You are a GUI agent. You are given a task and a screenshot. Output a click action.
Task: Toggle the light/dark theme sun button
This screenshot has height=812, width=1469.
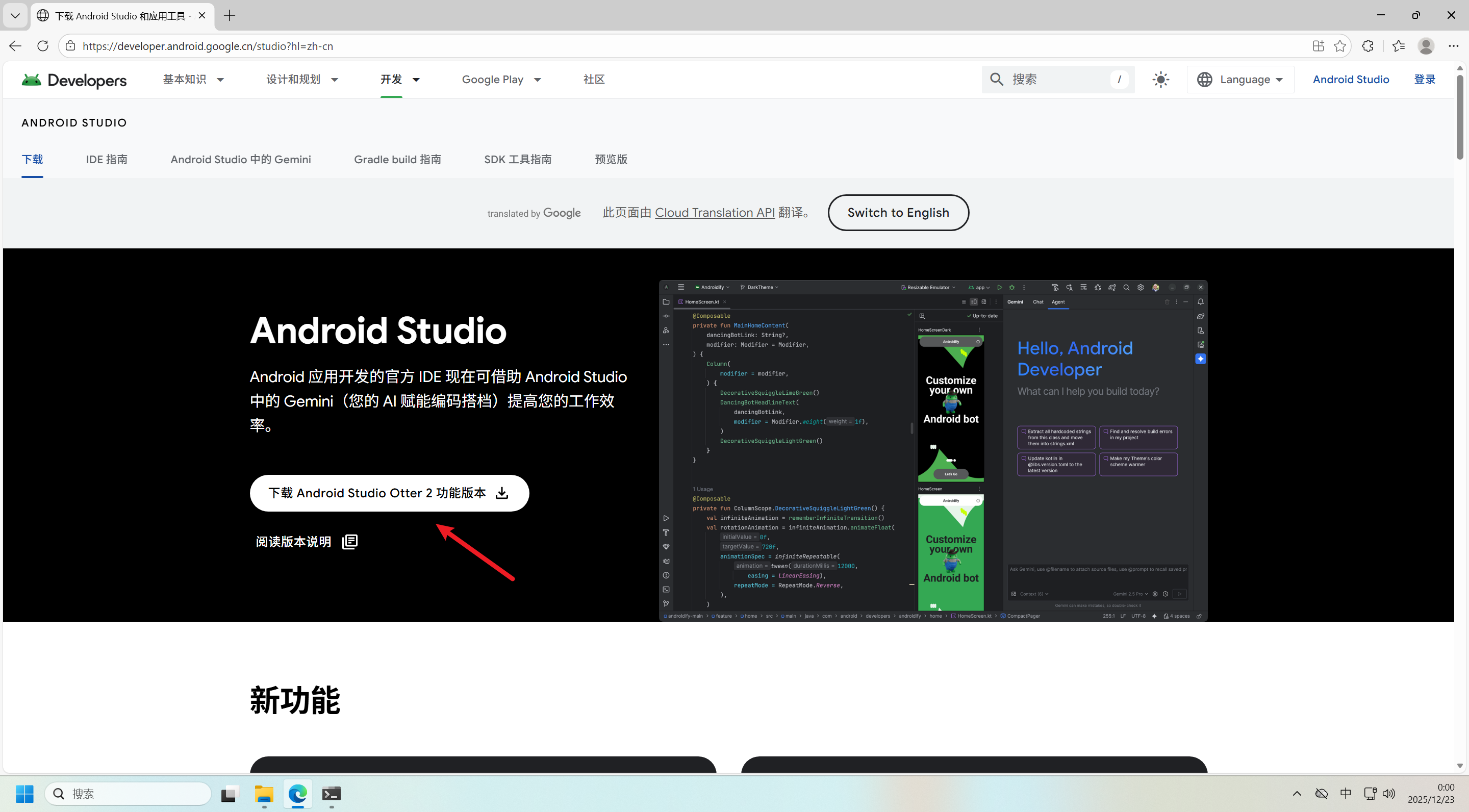(1160, 79)
